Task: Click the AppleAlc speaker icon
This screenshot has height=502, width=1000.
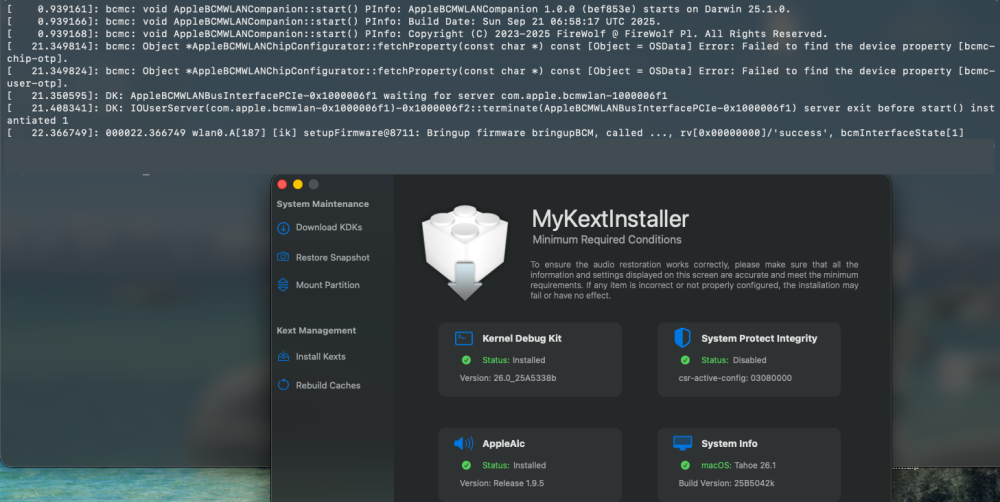Action: coord(464,443)
